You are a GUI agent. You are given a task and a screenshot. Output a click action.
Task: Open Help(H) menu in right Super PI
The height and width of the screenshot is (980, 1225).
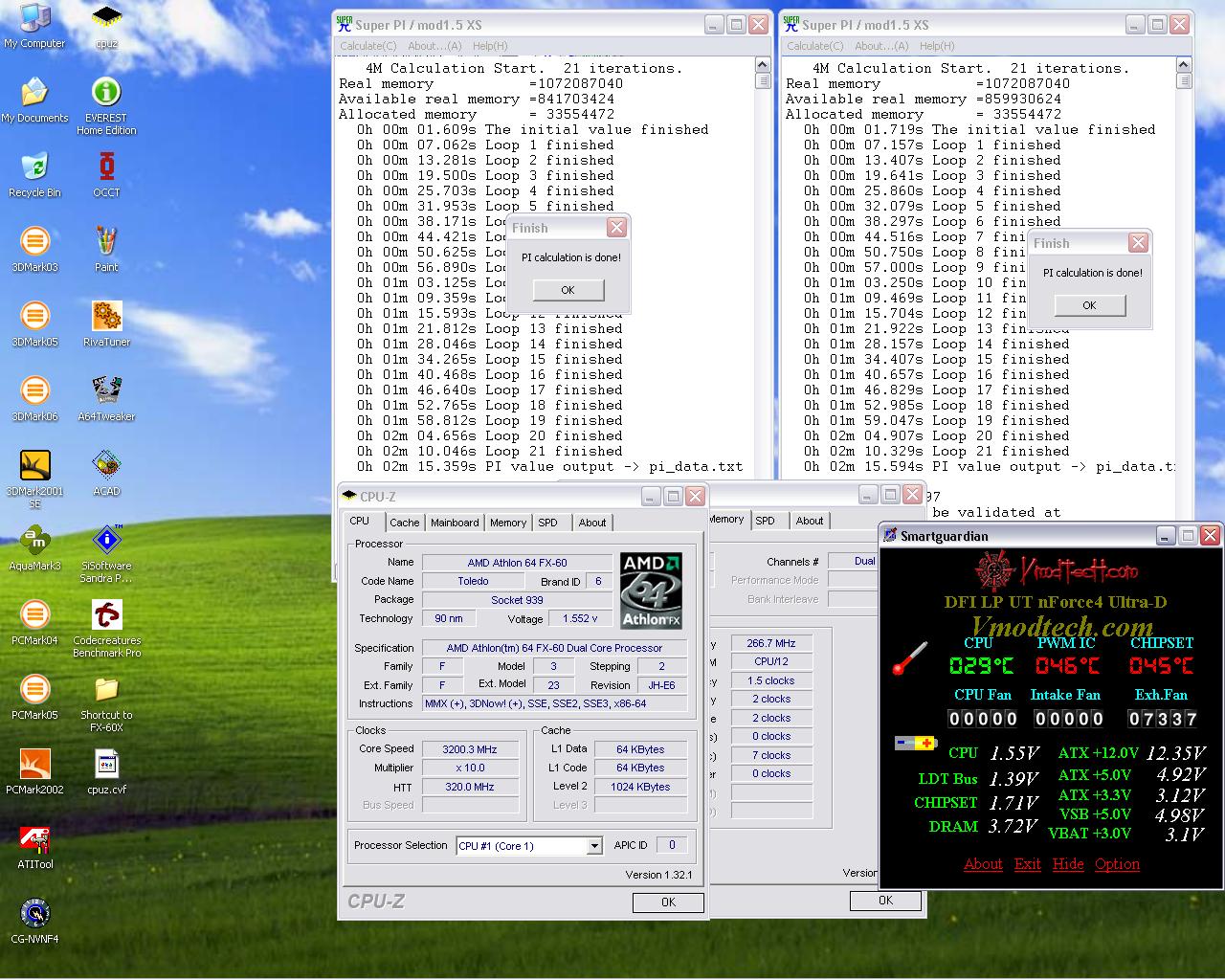coord(937,46)
